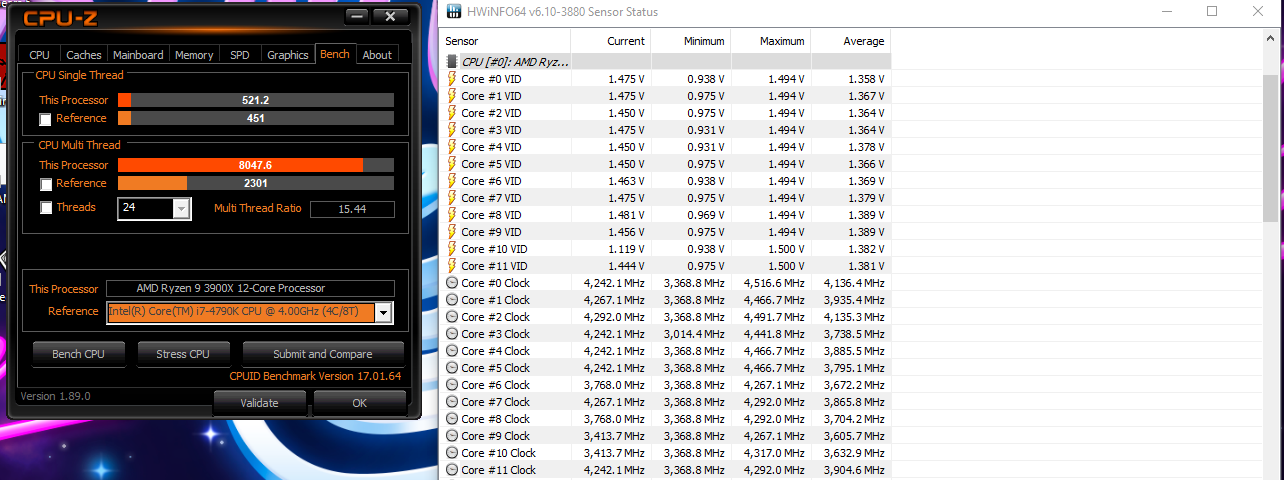
Task: Click the lightning icon beside Core #5 VID
Action: click(452, 164)
